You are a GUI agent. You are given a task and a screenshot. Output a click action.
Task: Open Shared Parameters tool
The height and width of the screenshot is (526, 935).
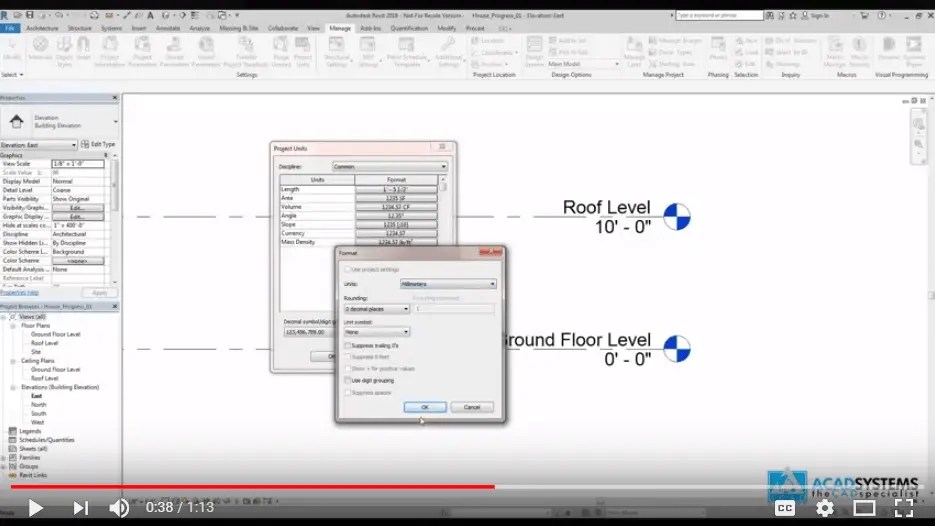click(x=174, y=50)
